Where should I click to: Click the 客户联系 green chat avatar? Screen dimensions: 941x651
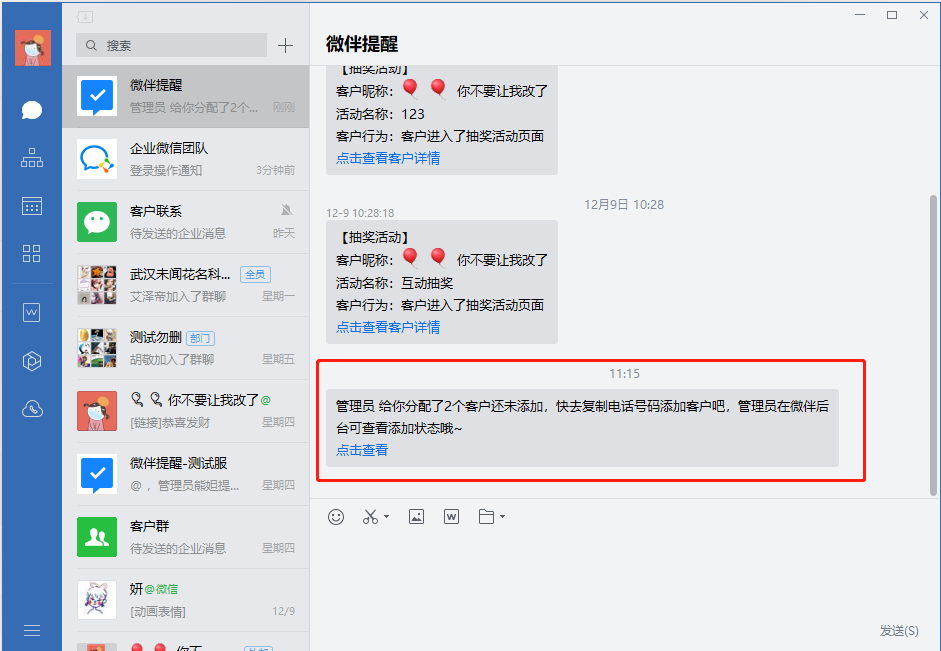coord(97,222)
